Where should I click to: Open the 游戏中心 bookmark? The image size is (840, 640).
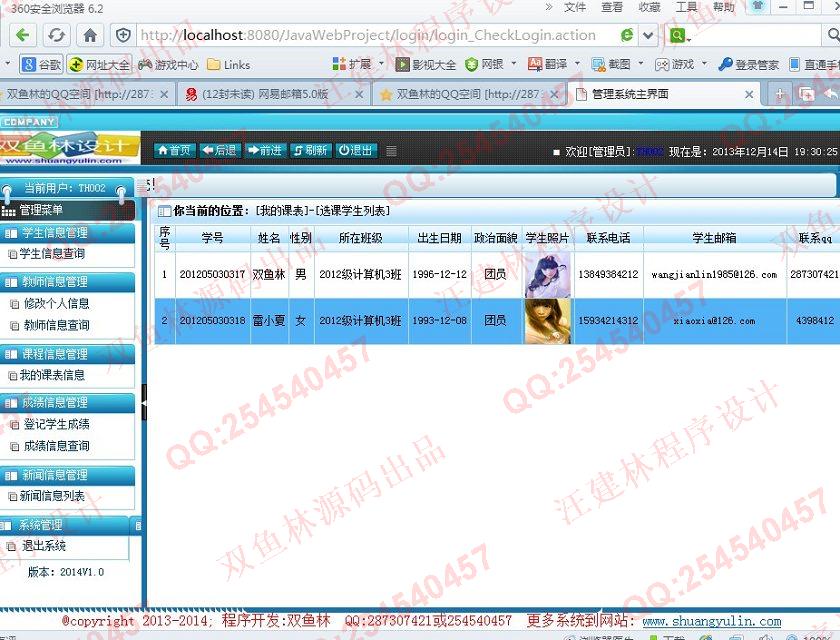tap(168, 65)
